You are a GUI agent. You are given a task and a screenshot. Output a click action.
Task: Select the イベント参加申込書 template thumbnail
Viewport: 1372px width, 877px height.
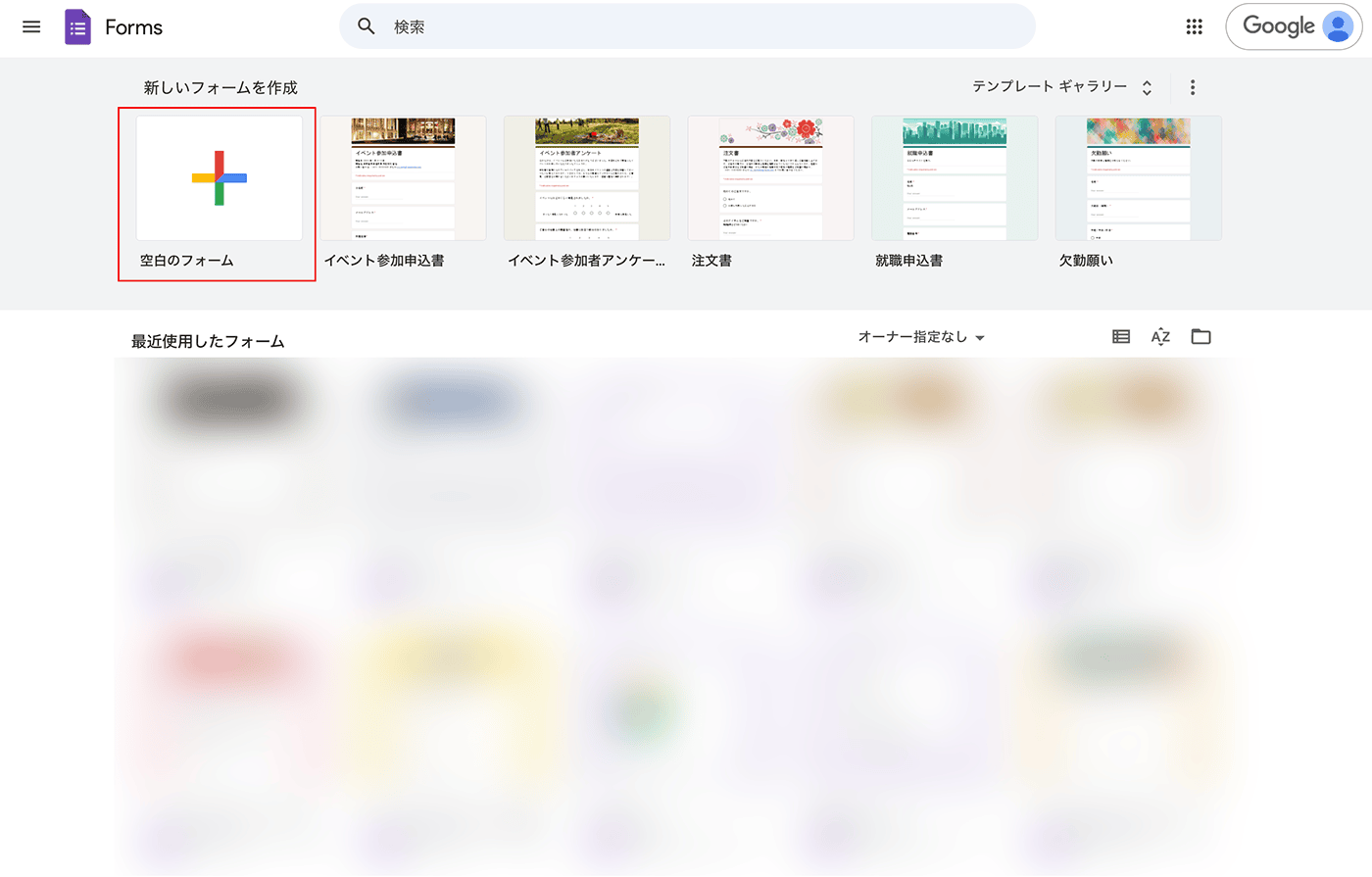[x=403, y=178]
